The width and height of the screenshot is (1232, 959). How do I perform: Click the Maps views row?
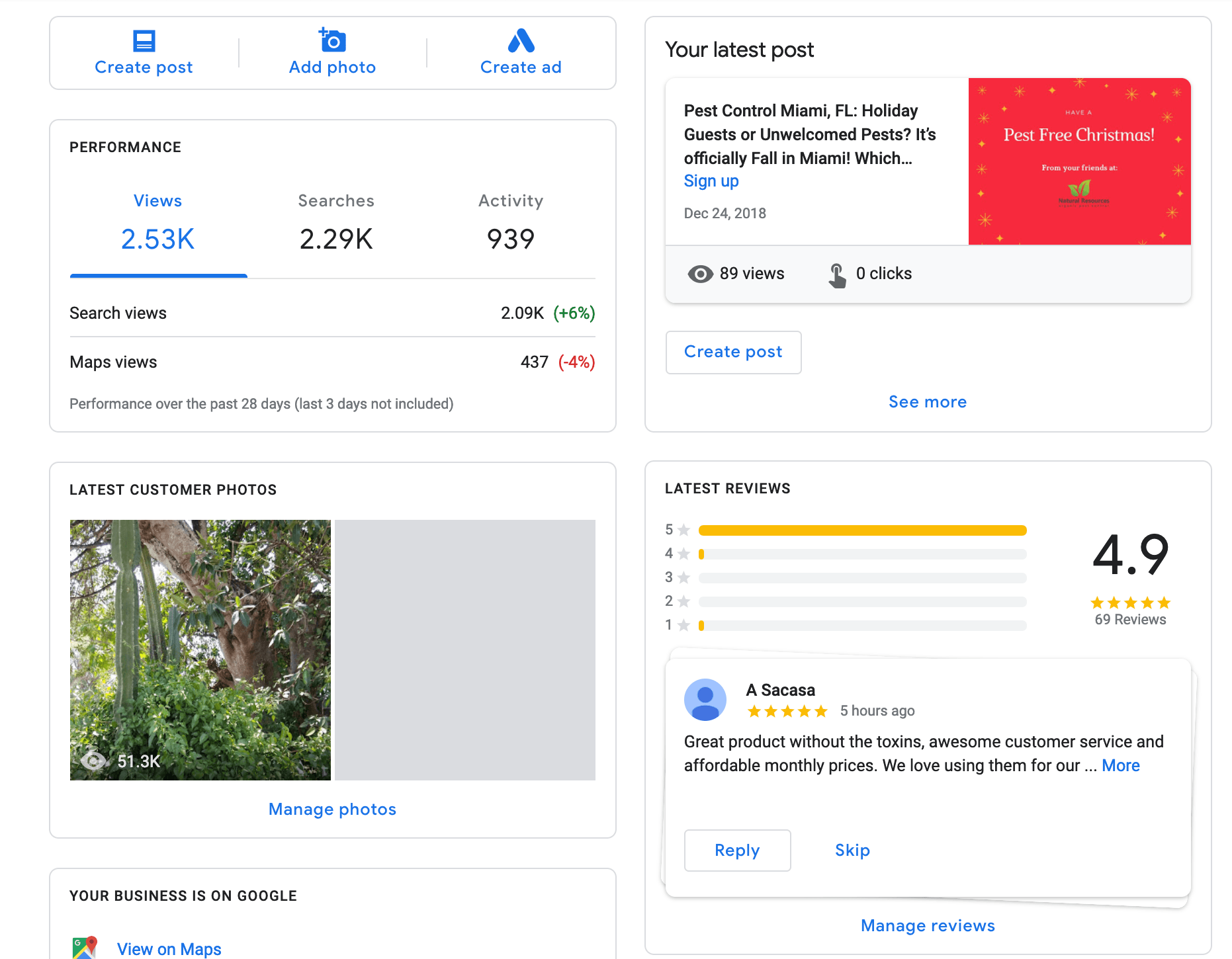click(x=332, y=362)
